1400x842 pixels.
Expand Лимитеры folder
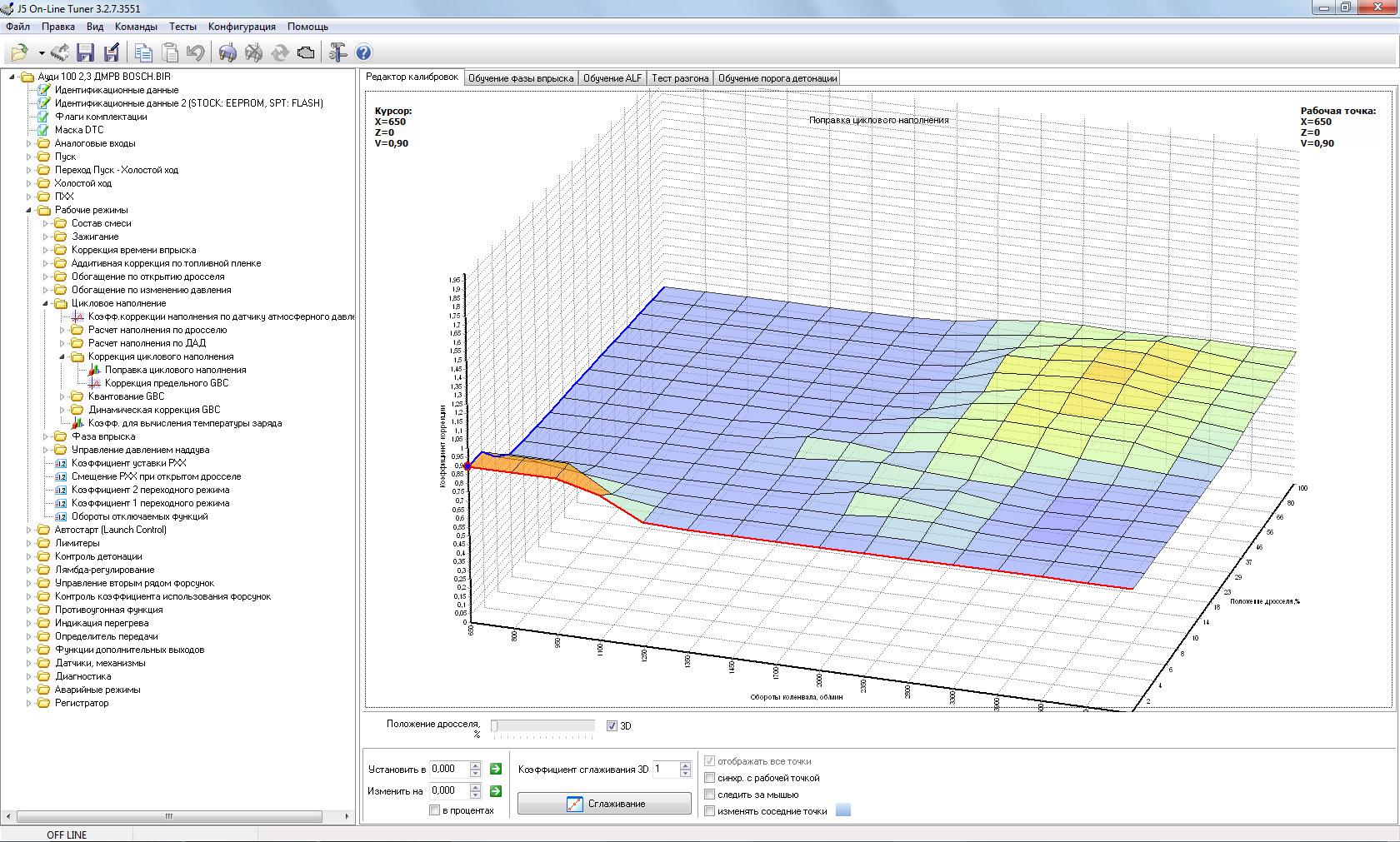pos(28,543)
